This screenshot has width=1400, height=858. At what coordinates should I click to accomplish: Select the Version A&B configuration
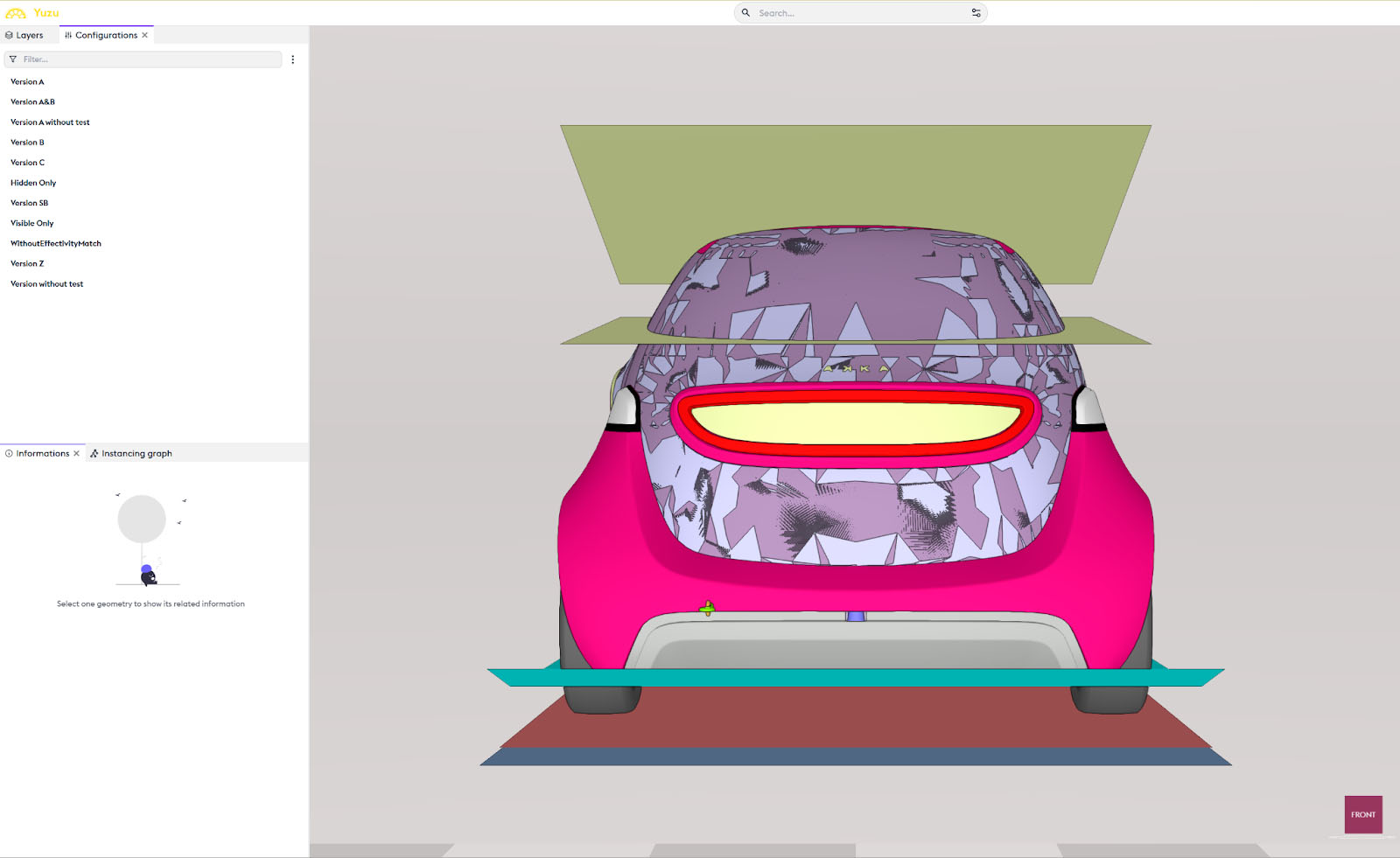pyautogui.click(x=32, y=102)
